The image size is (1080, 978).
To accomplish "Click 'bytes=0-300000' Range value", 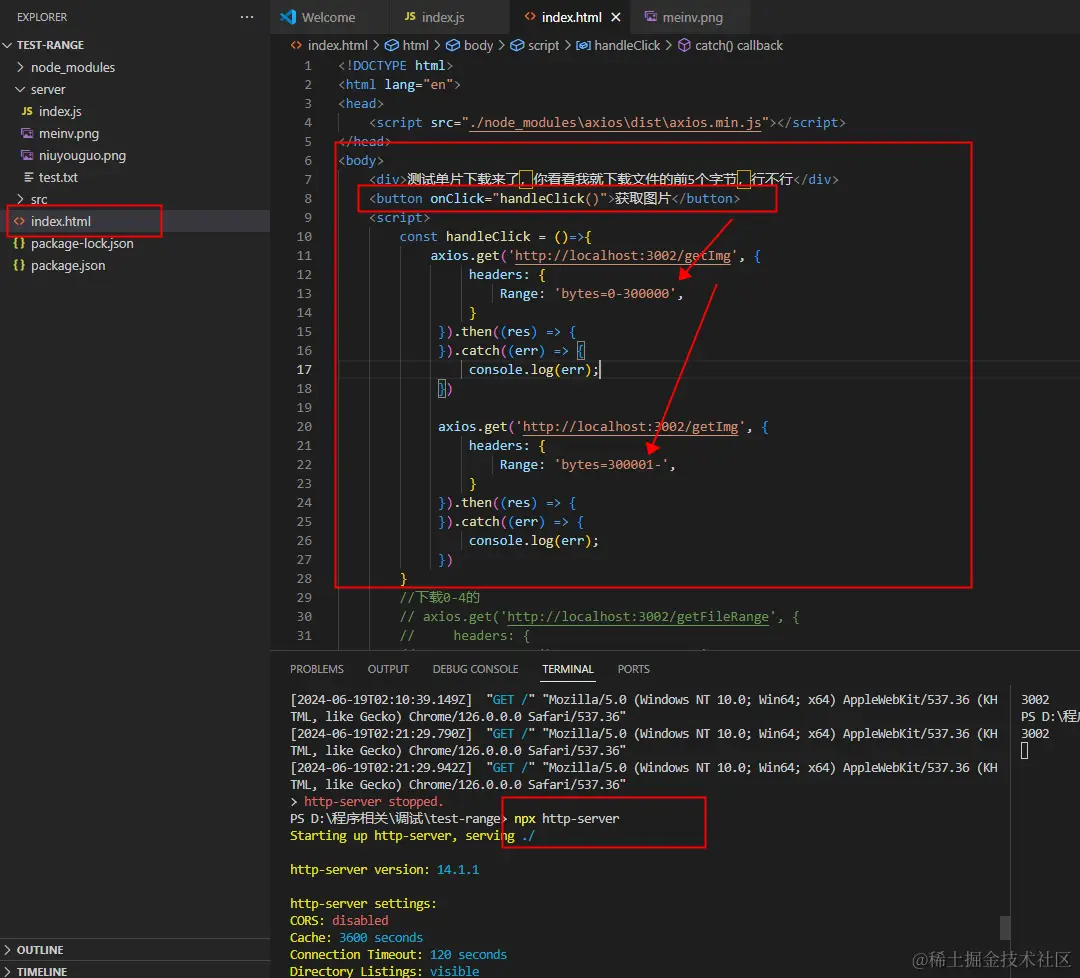I will click(x=614, y=294).
